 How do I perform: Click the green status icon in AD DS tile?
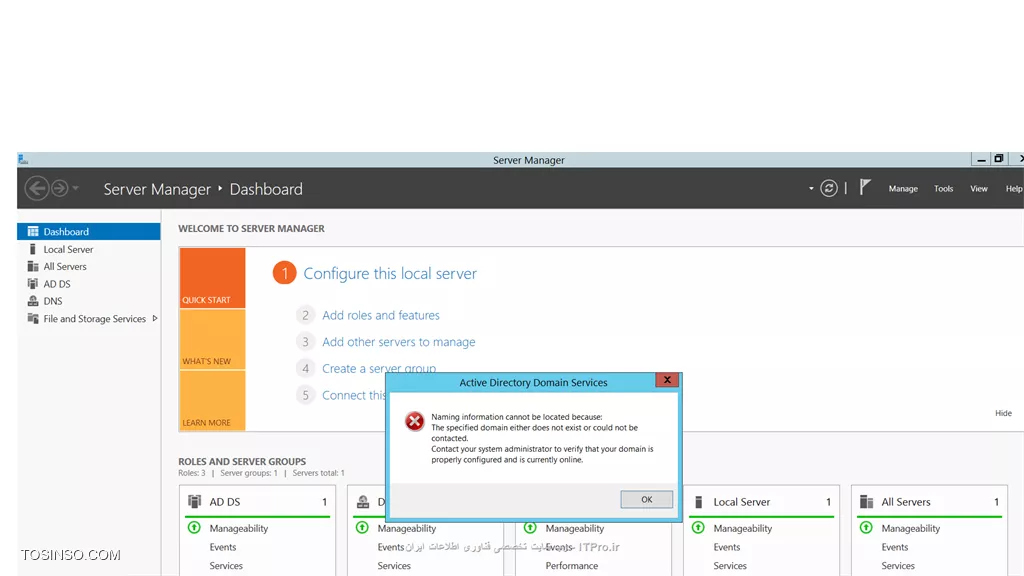(194, 528)
